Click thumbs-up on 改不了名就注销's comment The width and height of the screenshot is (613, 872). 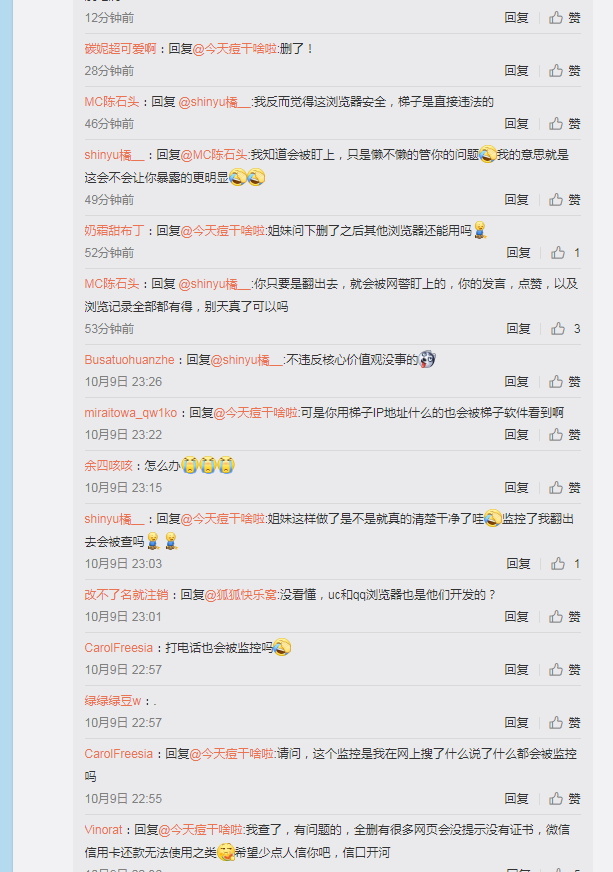tap(565, 617)
